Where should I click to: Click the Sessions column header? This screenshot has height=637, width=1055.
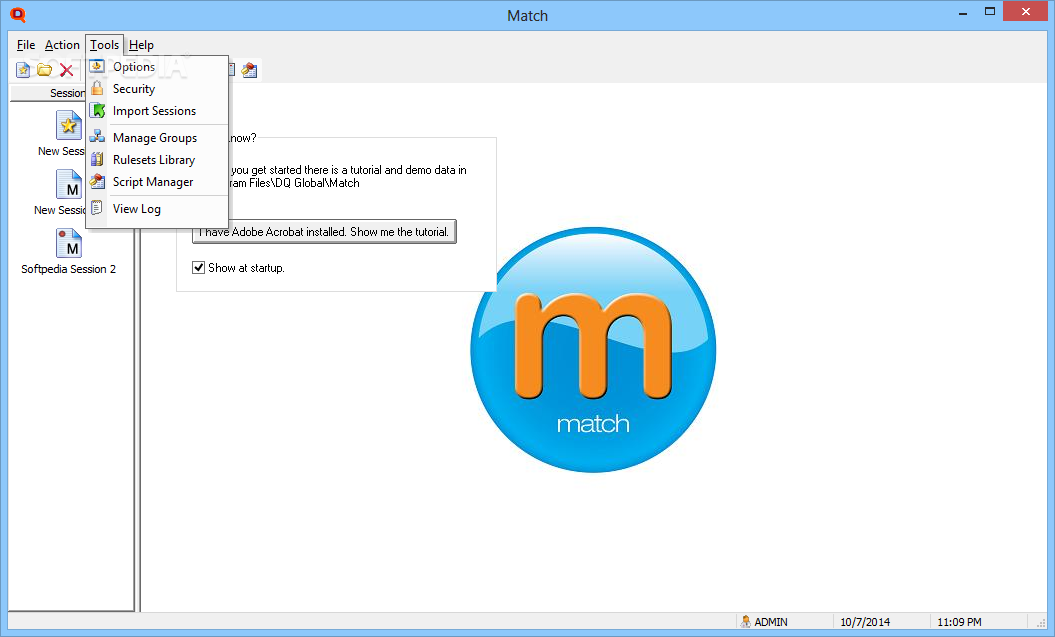click(x=48, y=93)
